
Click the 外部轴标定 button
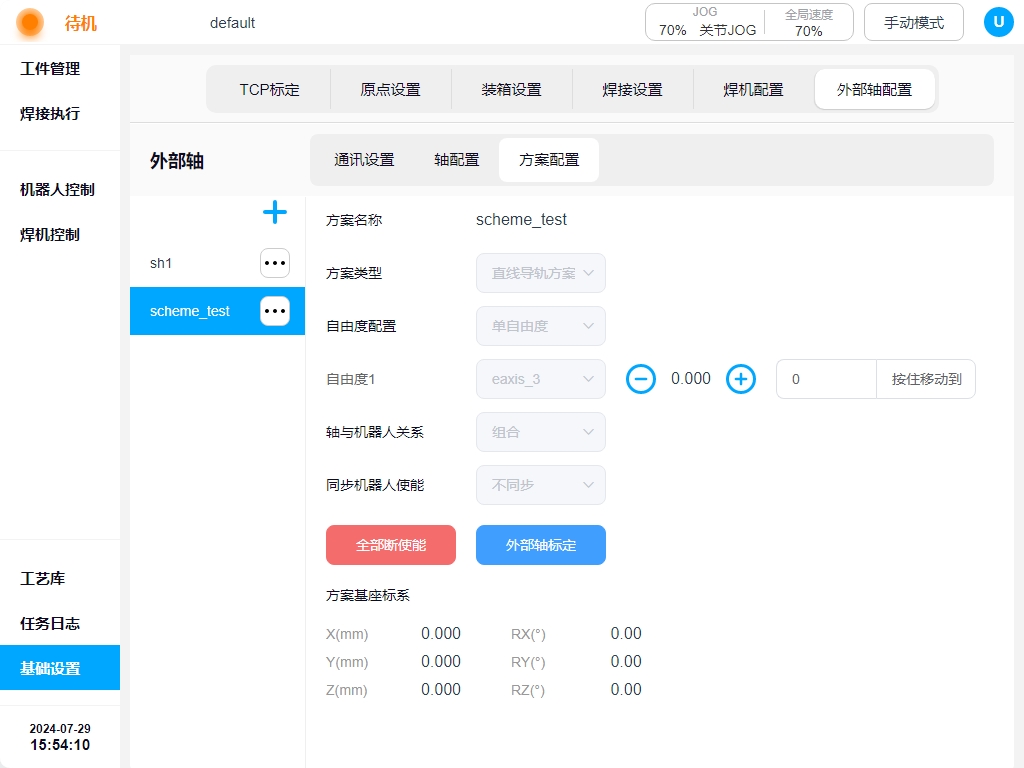pos(541,545)
